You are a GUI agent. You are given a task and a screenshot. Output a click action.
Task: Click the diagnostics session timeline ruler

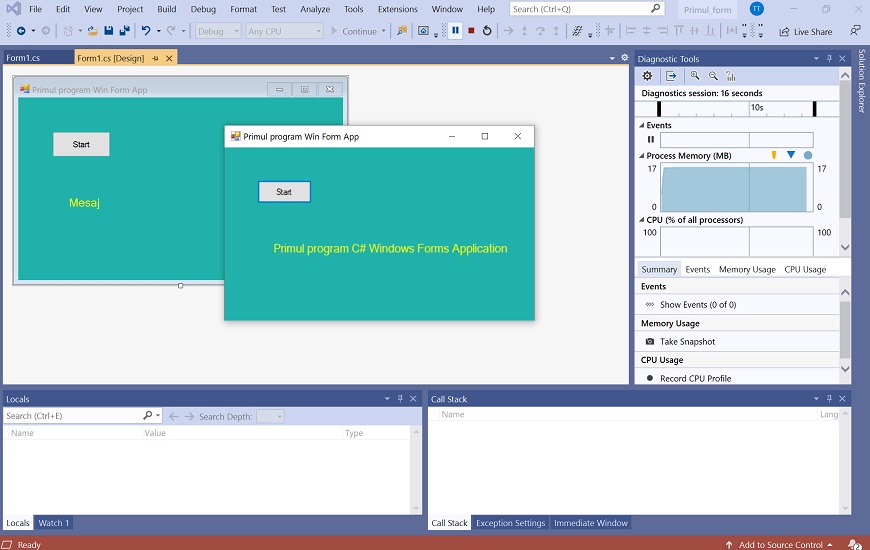pyautogui.click(x=736, y=107)
